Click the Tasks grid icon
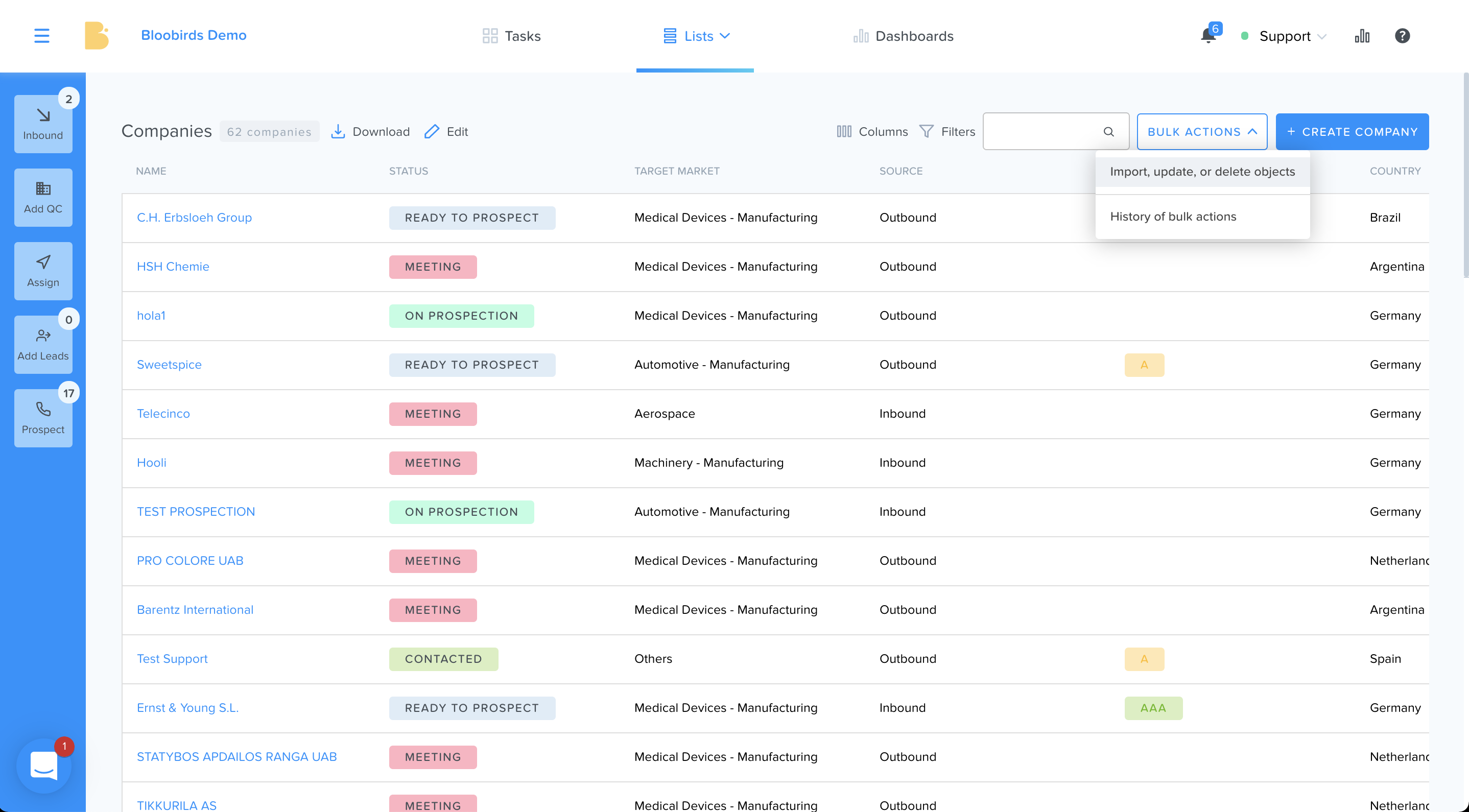Screen dimensions: 1469x812 (490, 36)
